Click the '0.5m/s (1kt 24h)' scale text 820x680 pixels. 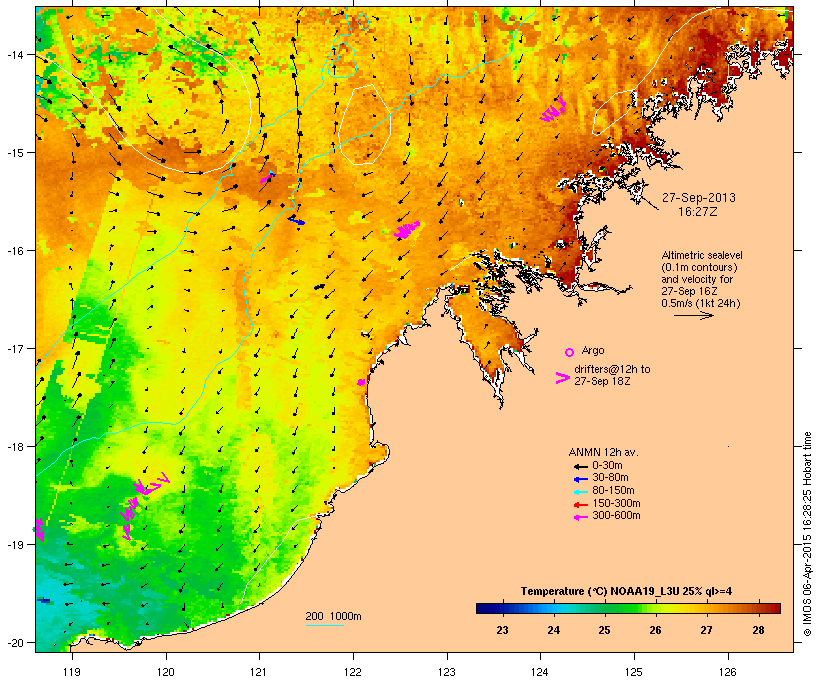(701, 303)
